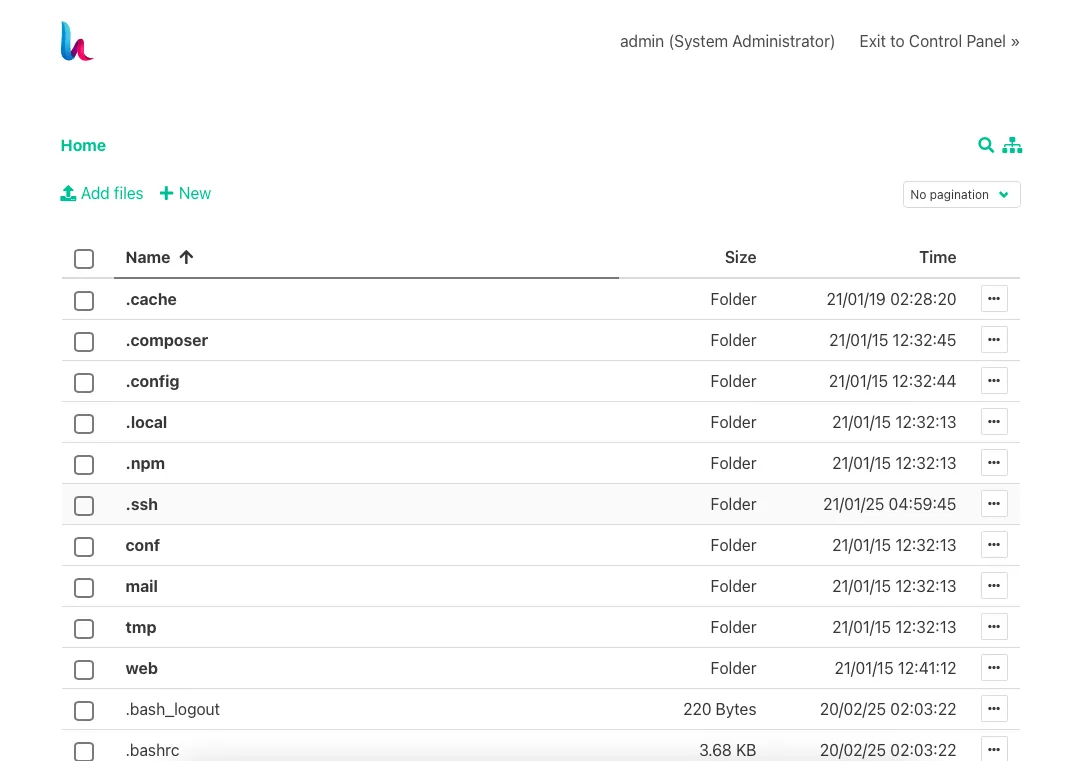Click the New plus icon
The image size is (1089, 761).
(x=166, y=193)
